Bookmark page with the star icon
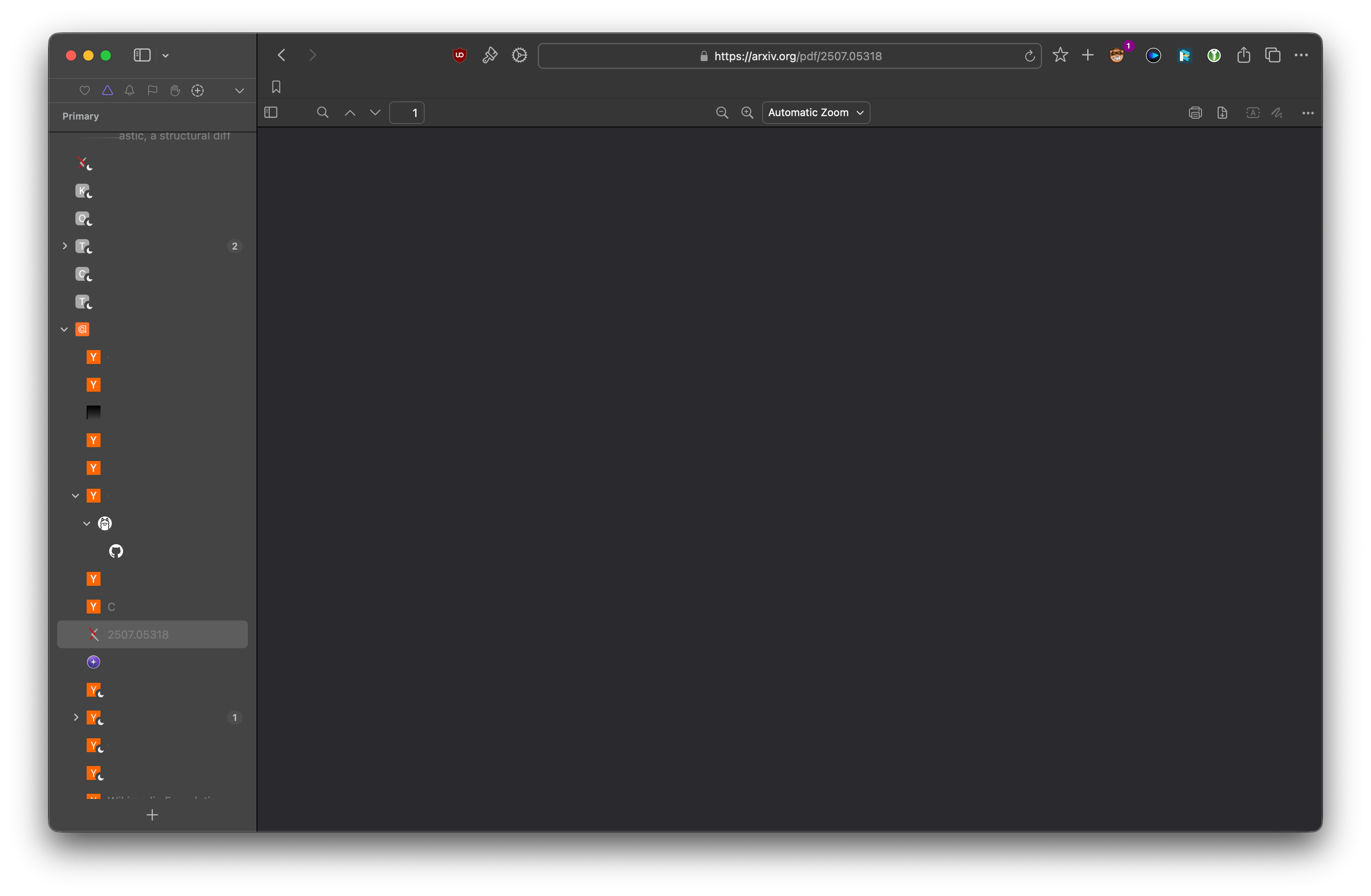The image size is (1371, 896). (x=1060, y=55)
